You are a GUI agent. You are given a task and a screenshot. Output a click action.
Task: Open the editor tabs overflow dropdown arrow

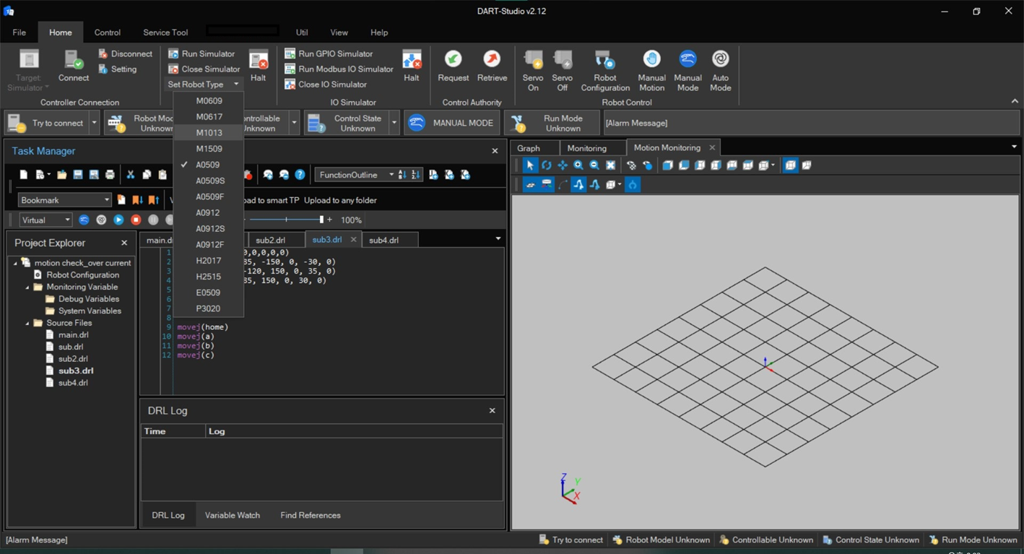[x=498, y=239]
